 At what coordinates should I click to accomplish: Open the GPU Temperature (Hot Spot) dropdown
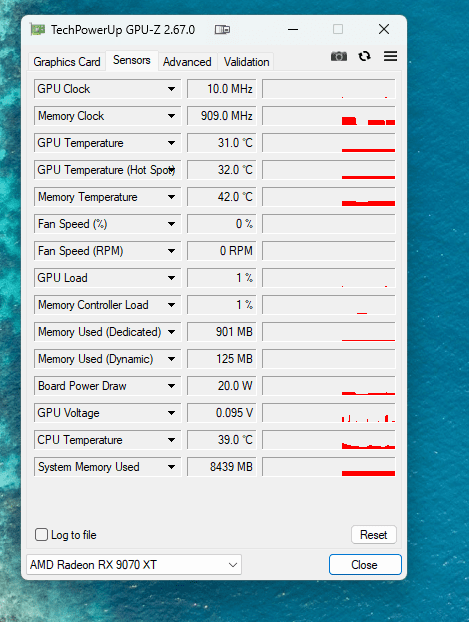pyautogui.click(x=171, y=170)
